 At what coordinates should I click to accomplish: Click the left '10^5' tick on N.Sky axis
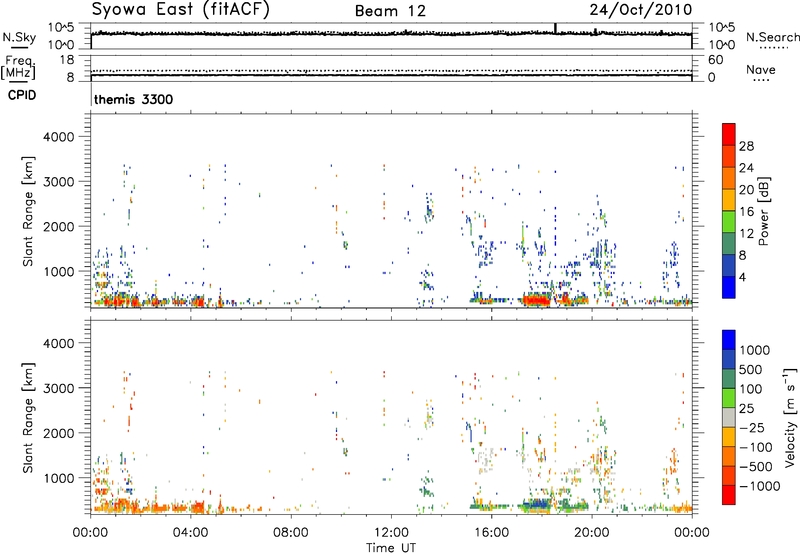click(x=61, y=27)
